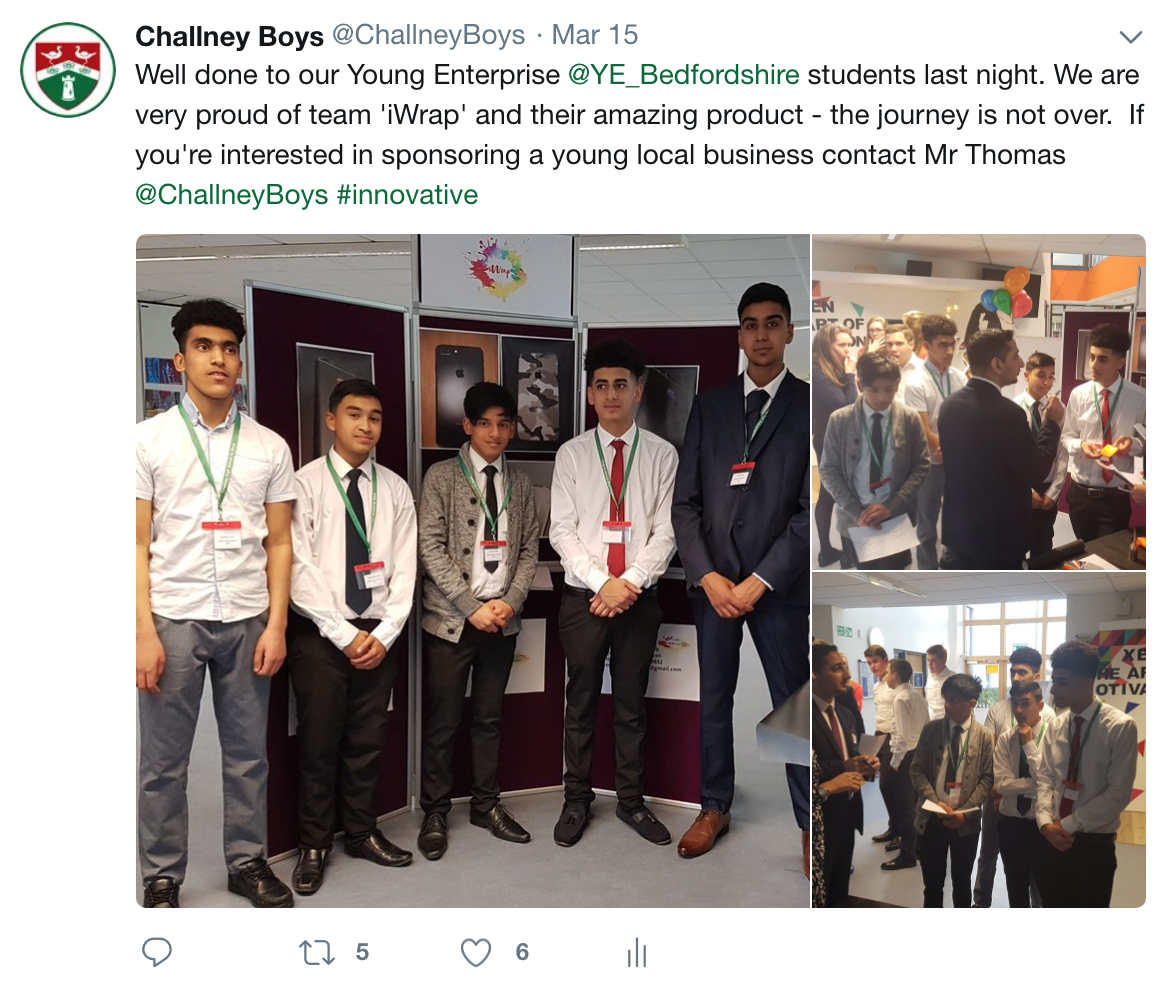Click the like count of 6
Viewport: 1170px width, 986px height.
(x=522, y=952)
